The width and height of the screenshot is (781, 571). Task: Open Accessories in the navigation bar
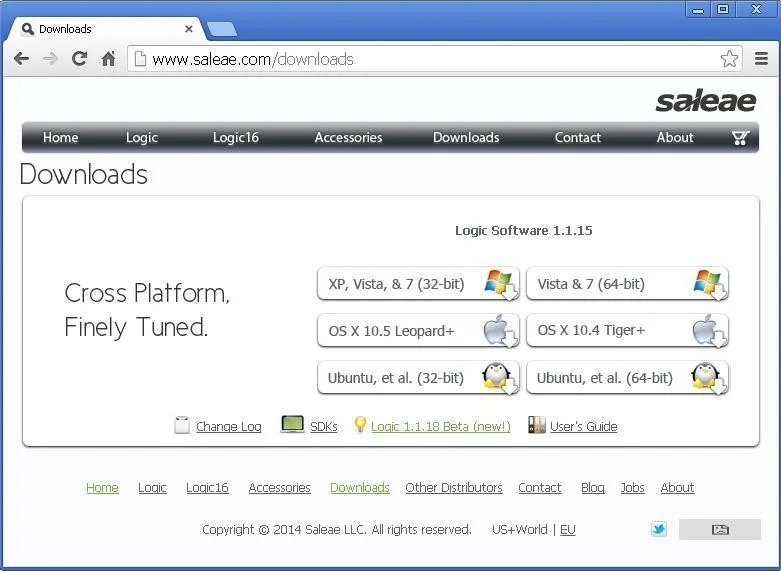348,138
